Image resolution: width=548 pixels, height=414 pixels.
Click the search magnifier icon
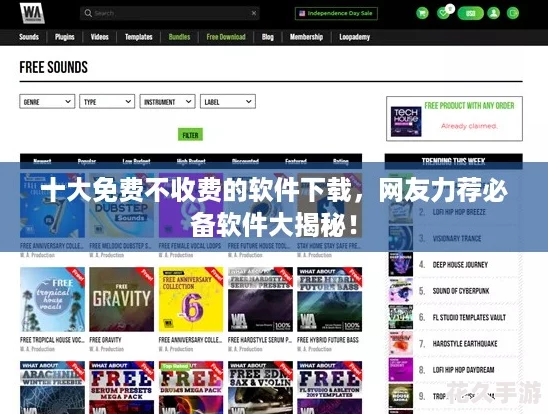tap(88, 13)
